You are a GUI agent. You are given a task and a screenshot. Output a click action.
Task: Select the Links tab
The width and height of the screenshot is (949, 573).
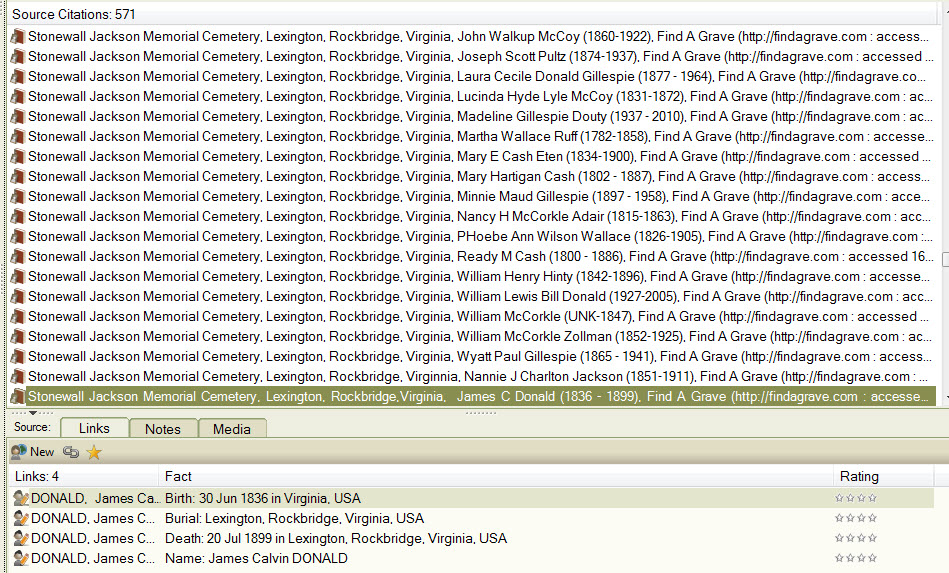94,428
